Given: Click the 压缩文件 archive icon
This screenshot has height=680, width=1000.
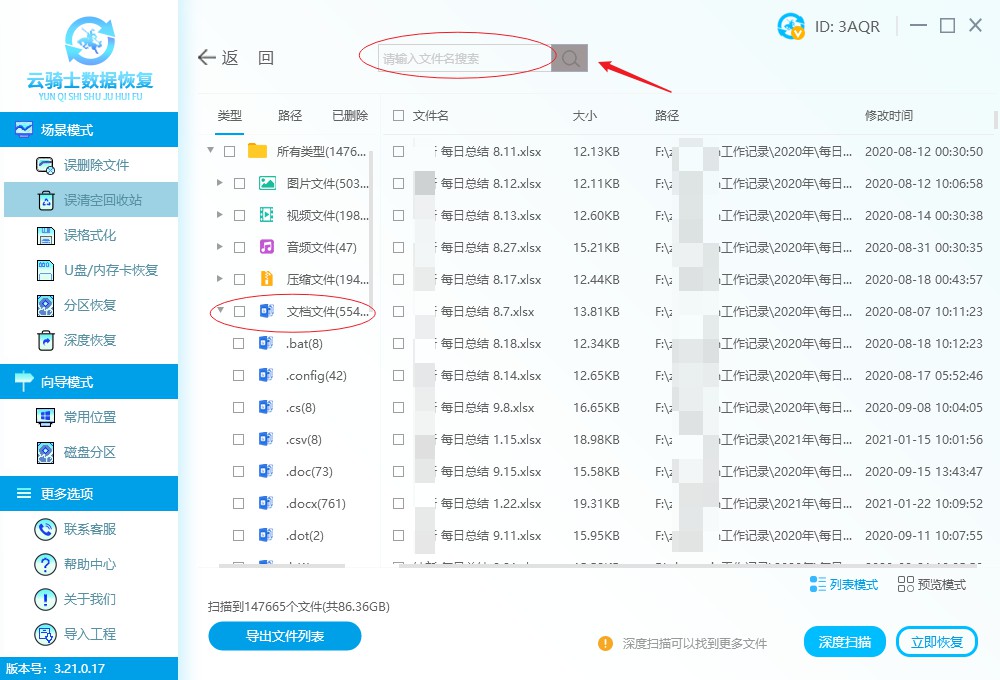Looking at the screenshot, I should click(x=267, y=279).
